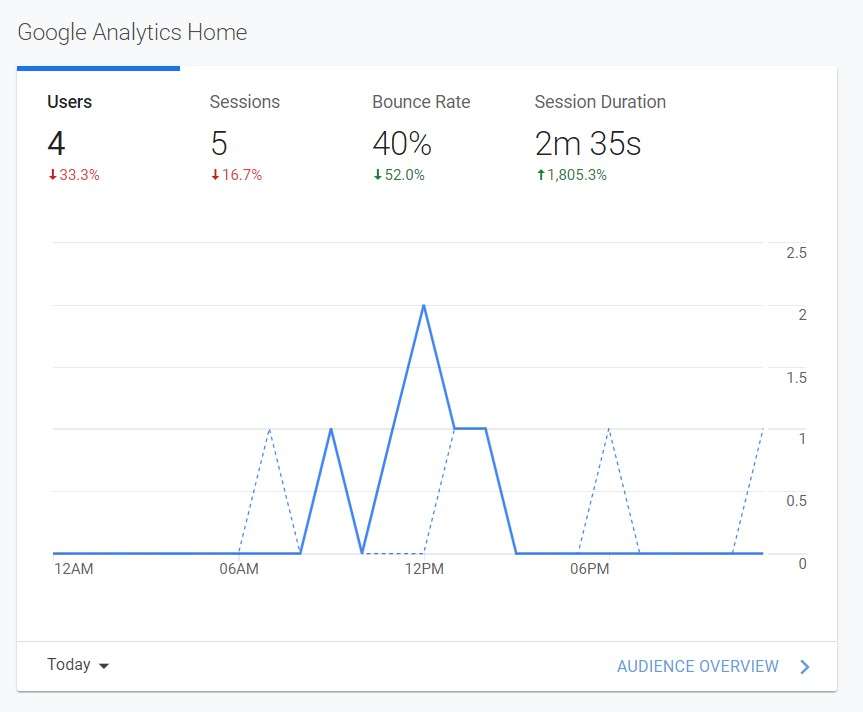Screen dimensions: 863x712
Task: Click the 06PM x-axis label
Action: (x=589, y=568)
